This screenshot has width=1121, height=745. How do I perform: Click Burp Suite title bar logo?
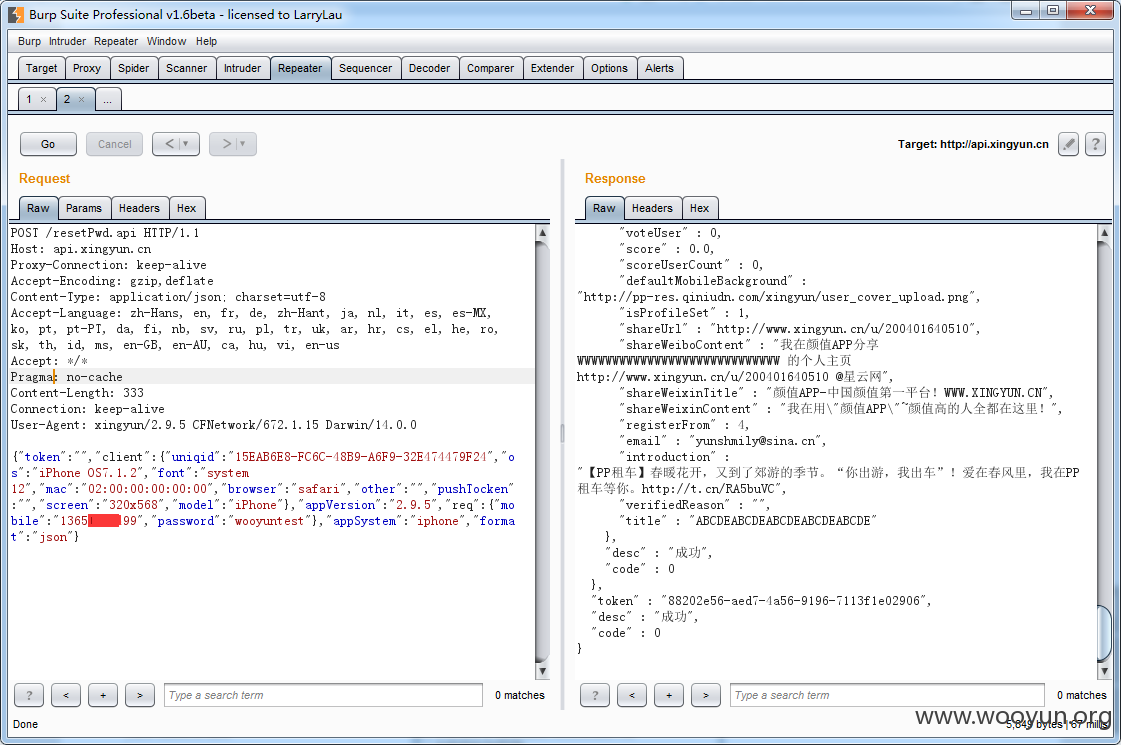(x=16, y=14)
